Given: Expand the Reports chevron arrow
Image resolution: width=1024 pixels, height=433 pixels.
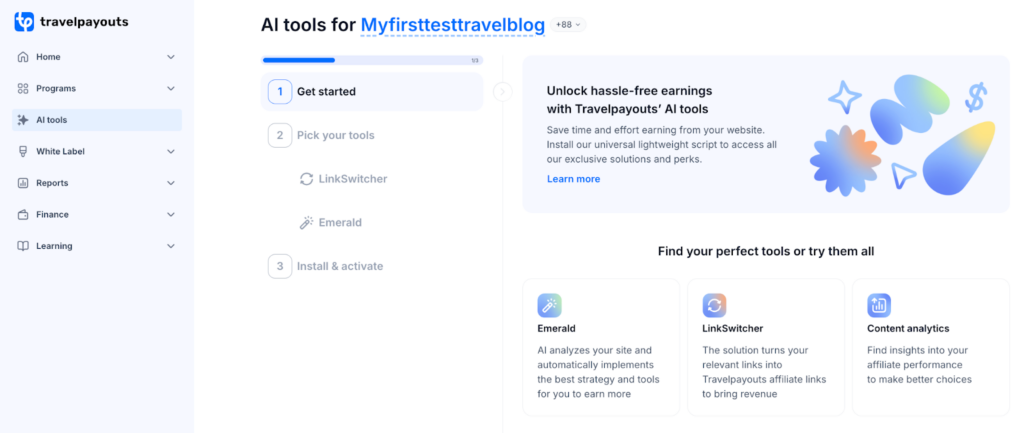Looking at the screenshot, I should 171,183.
